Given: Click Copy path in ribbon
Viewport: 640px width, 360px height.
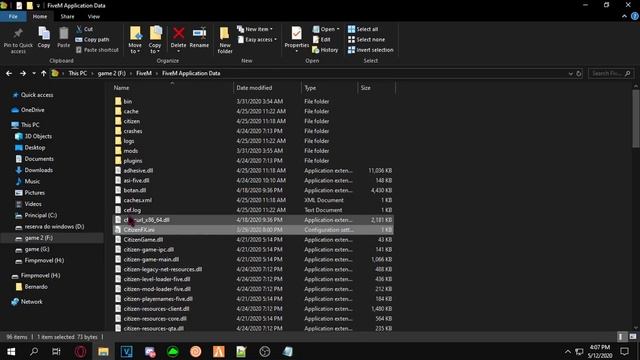Looking at the screenshot, I should click(92, 40).
